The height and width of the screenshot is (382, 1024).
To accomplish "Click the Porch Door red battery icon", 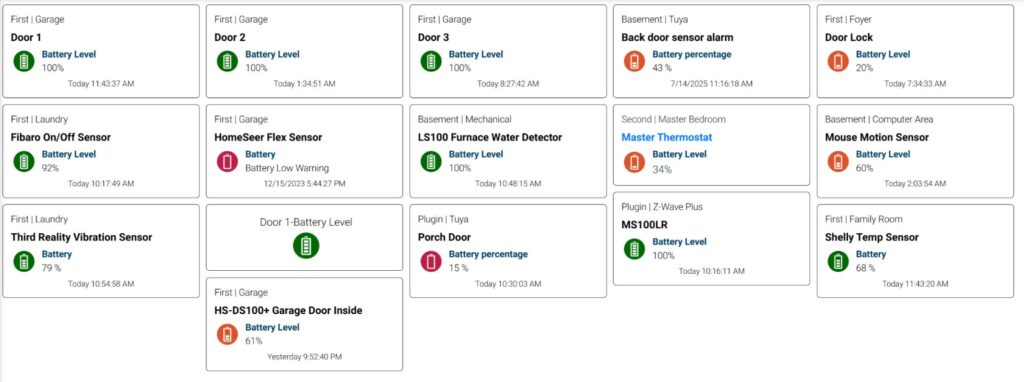I will tap(431, 261).
